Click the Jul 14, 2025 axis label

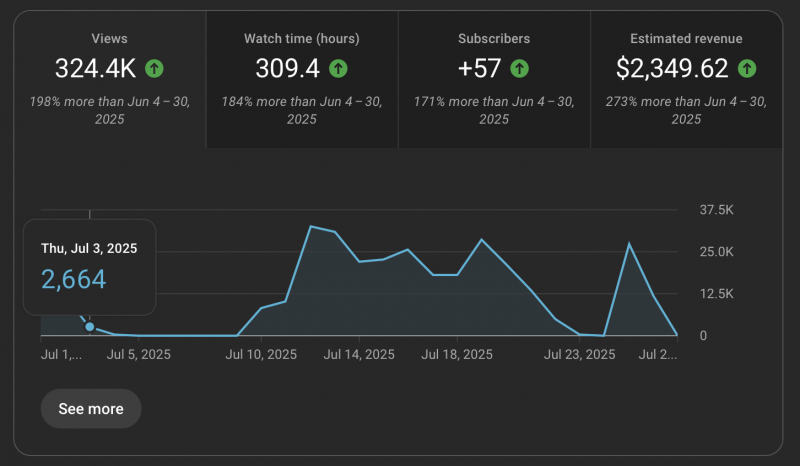point(359,354)
